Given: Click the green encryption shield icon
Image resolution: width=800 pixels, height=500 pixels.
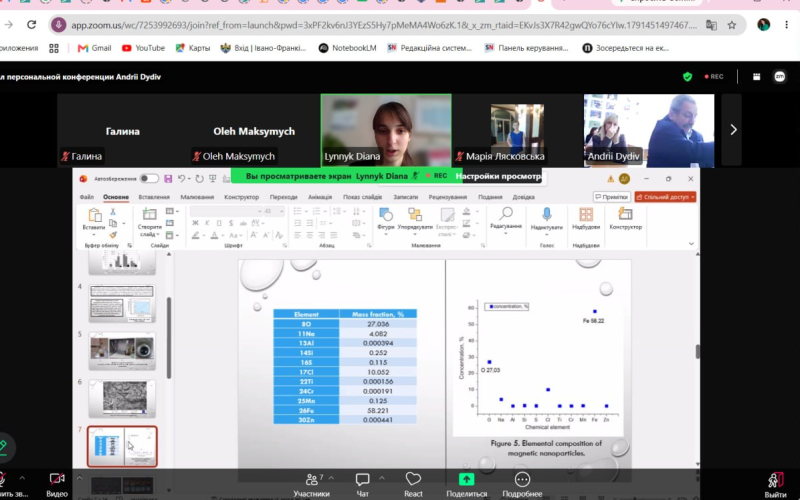Looking at the screenshot, I should [687, 77].
